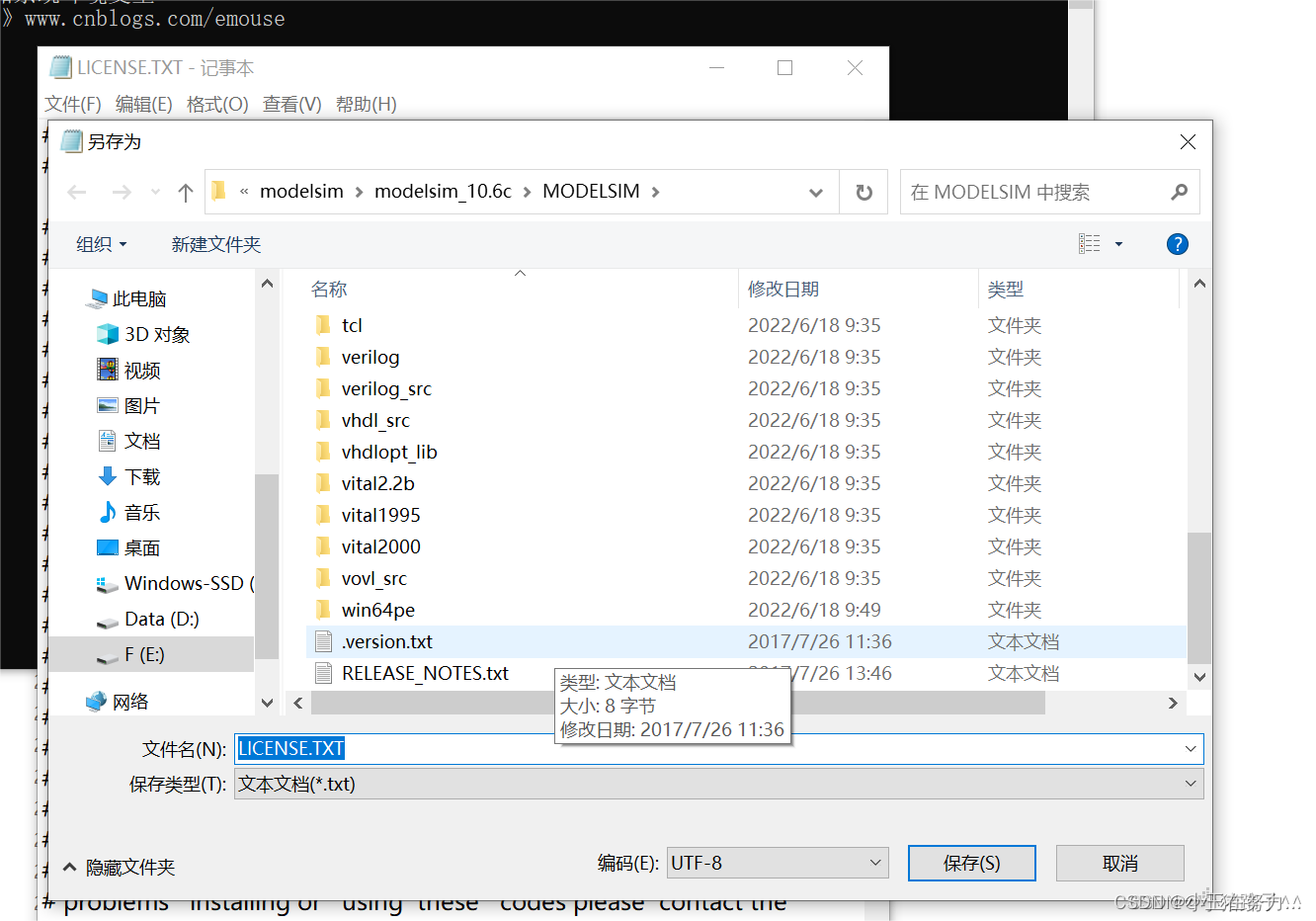Viewport: 1316px width, 921px height.
Task: Open Windows-SSD drive in sidebar
Action: coord(174,583)
